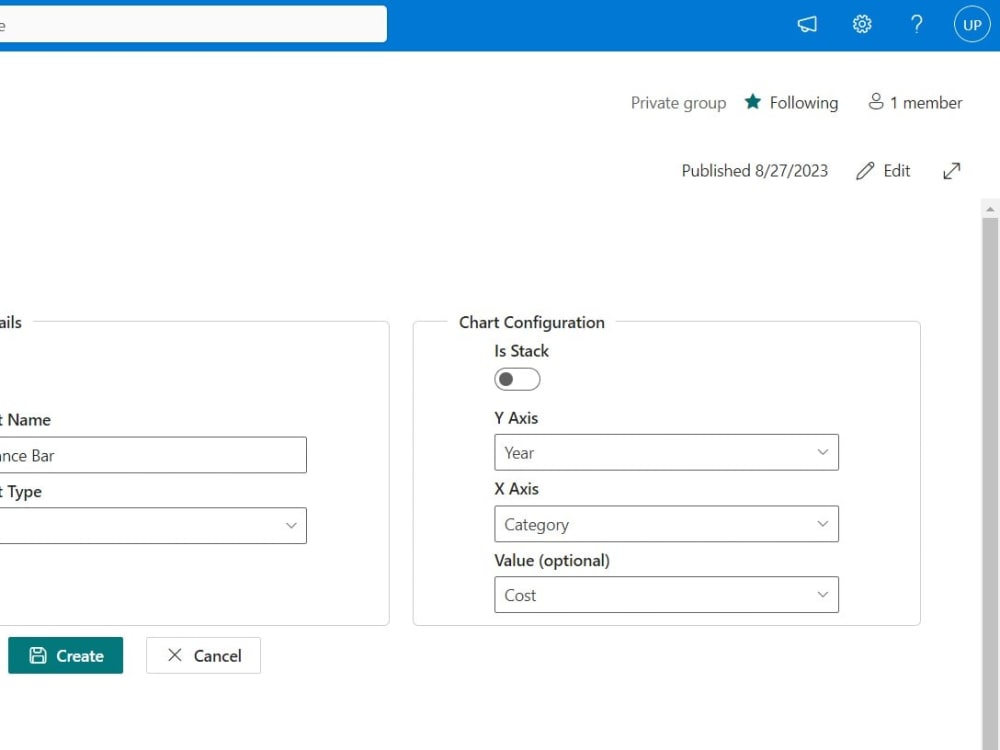Screen dimensions: 1000x750
Task: Click the member person icon
Action: pyautogui.click(x=877, y=101)
